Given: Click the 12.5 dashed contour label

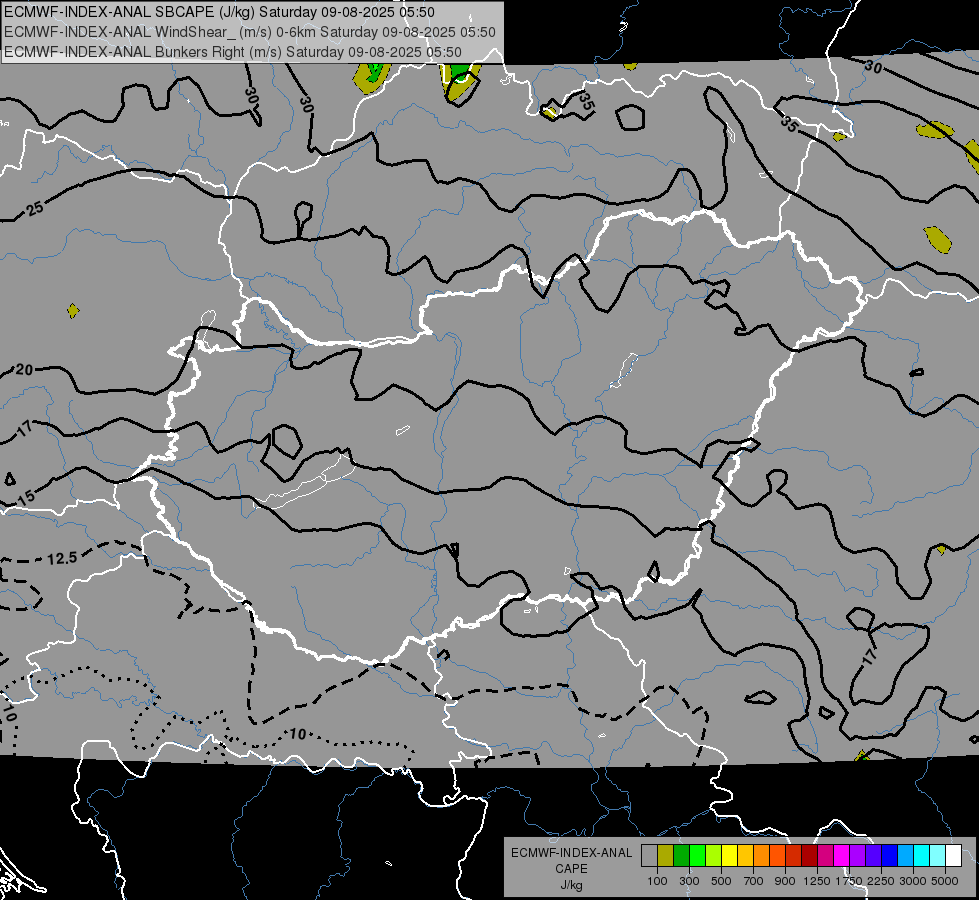Looking at the screenshot, I should (62, 558).
